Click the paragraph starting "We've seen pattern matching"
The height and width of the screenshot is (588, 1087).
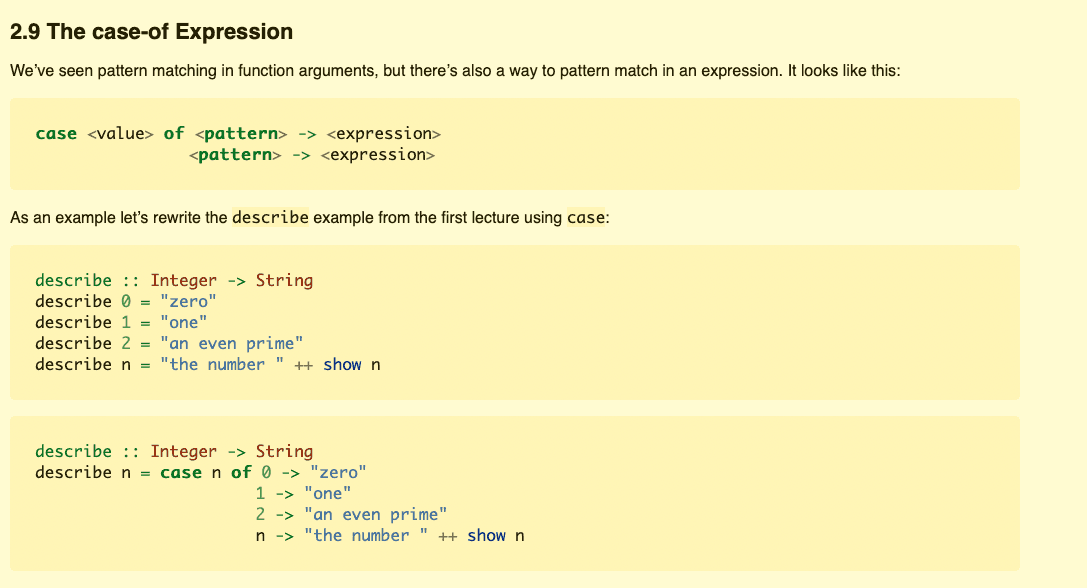coord(455,71)
